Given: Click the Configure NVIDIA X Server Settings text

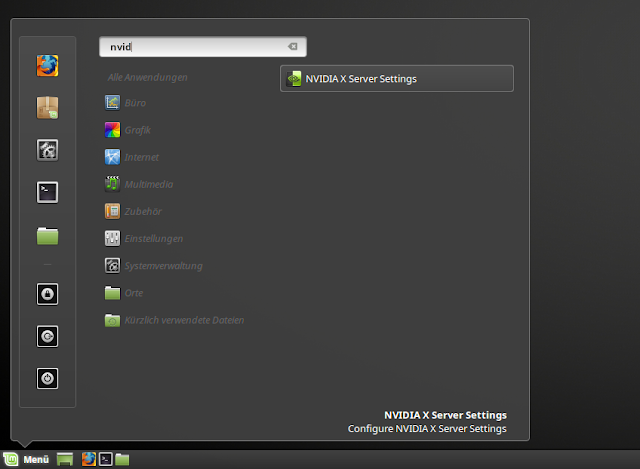Looking at the screenshot, I should click(x=427, y=429).
